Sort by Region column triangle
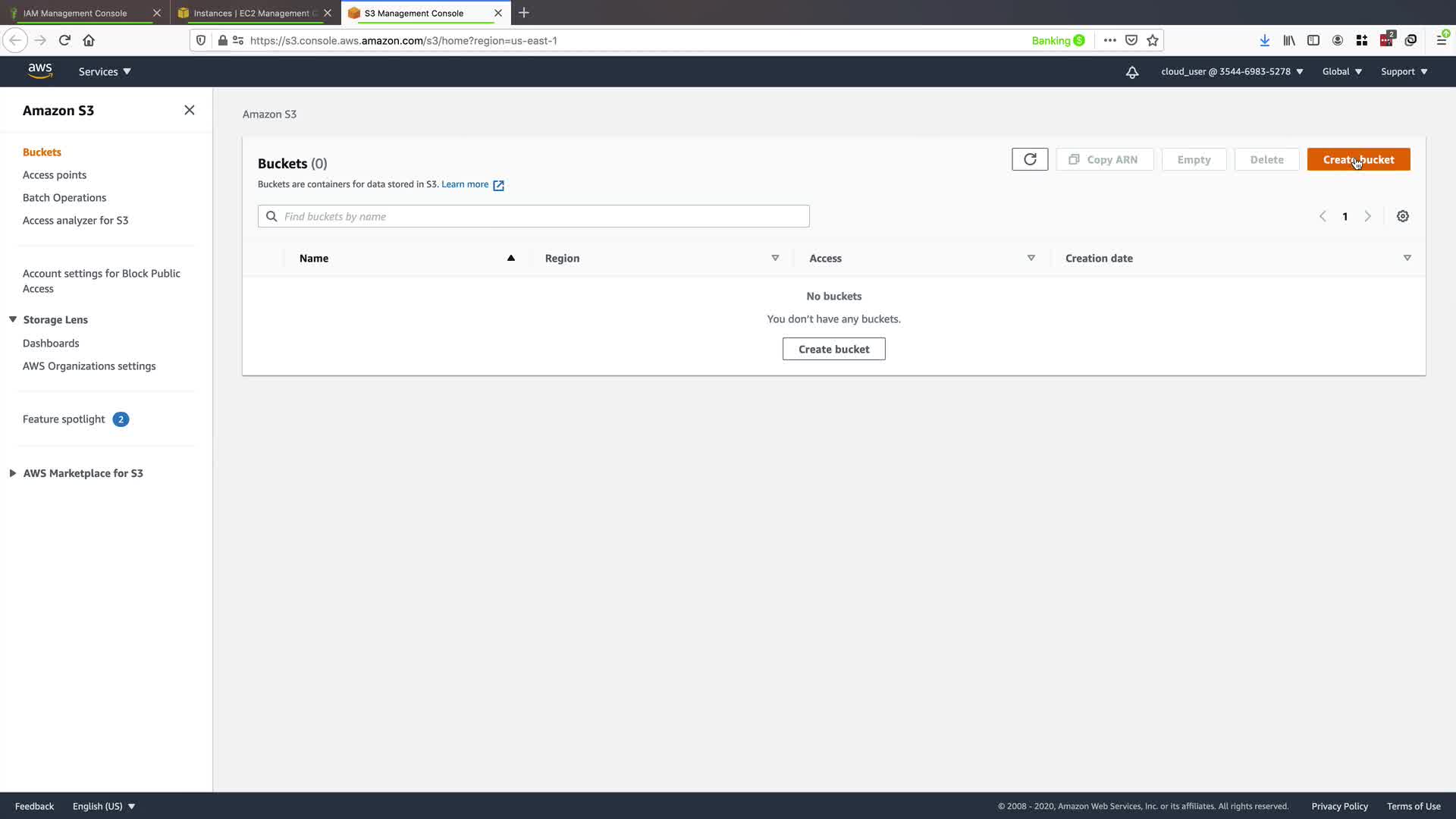Screen dimensions: 1456x819 (775, 258)
